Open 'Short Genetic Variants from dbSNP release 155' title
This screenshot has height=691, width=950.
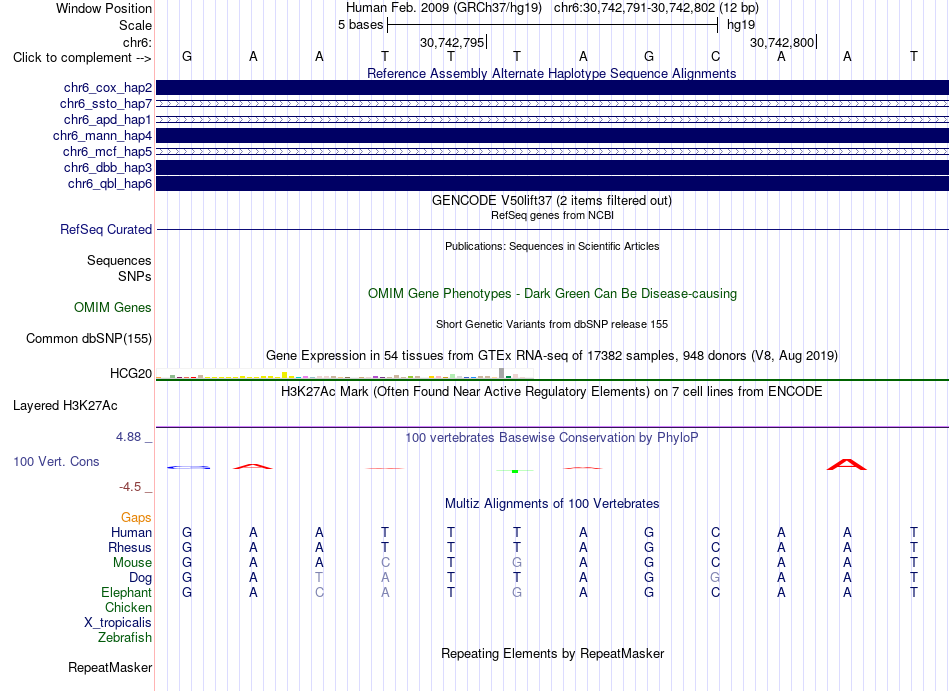click(x=552, y=325)
